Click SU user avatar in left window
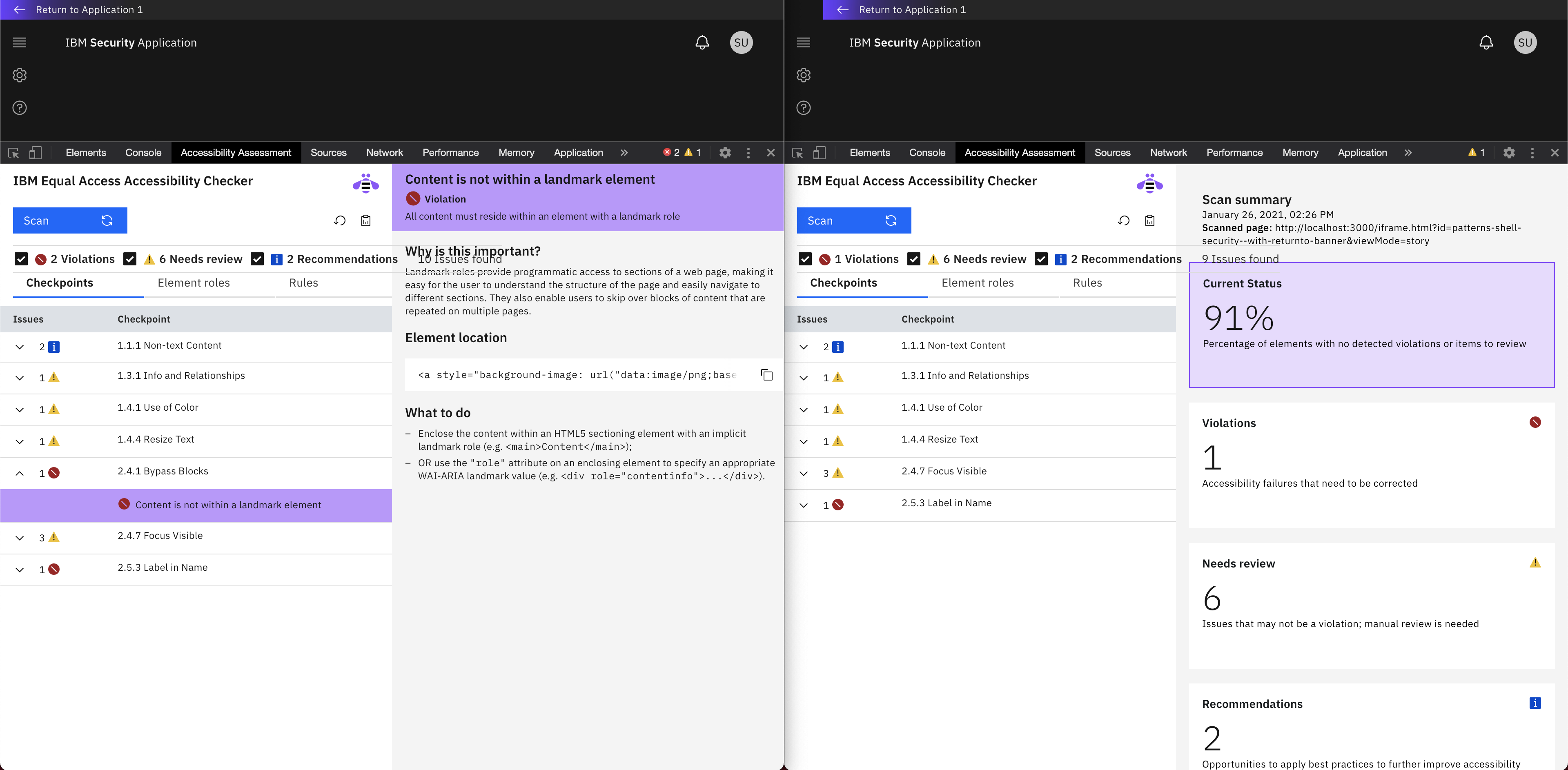Screen dimensions: 1568x770 (x=741, y=42)
